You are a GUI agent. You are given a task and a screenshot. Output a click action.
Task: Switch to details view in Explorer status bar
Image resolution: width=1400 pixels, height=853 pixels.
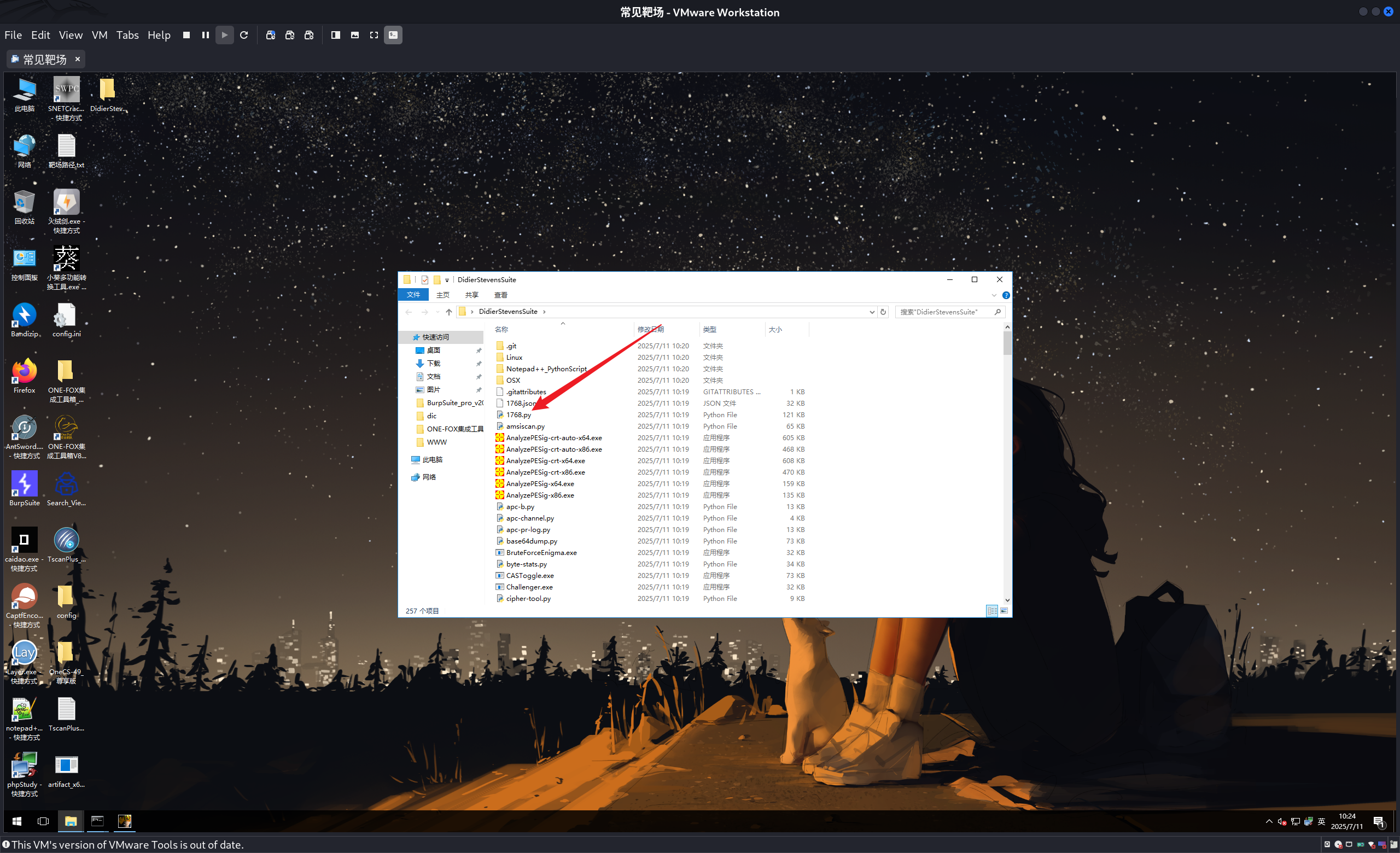992,611
